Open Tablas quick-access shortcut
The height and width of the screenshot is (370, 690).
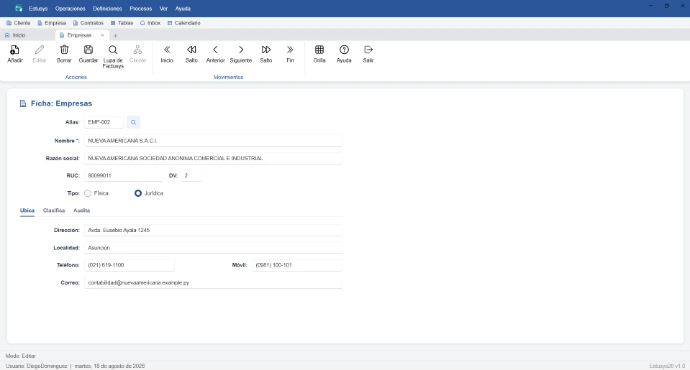tap(122, 23)
